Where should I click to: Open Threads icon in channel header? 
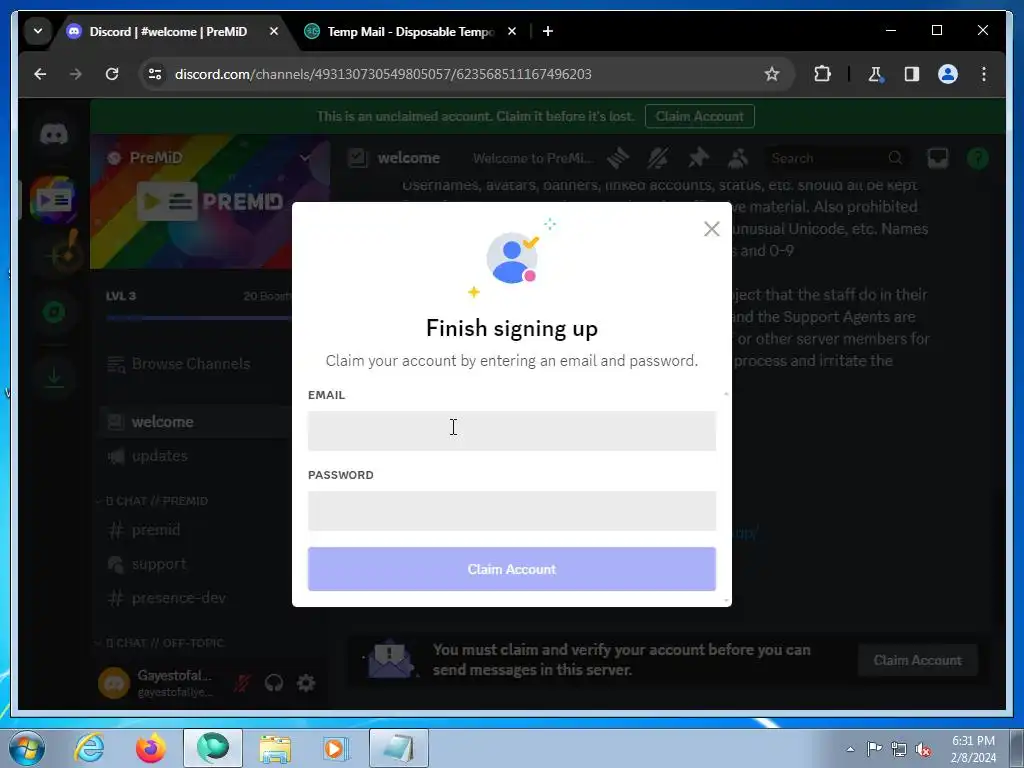point(618,157)
